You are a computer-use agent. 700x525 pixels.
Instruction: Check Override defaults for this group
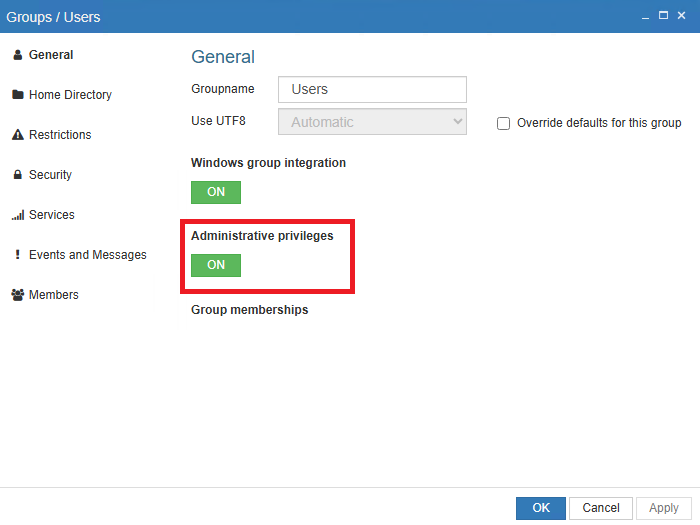pos(504,123)
